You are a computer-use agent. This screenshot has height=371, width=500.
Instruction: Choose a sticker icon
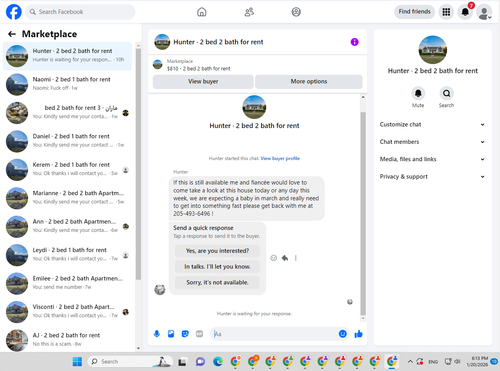[x=185, y=334]
